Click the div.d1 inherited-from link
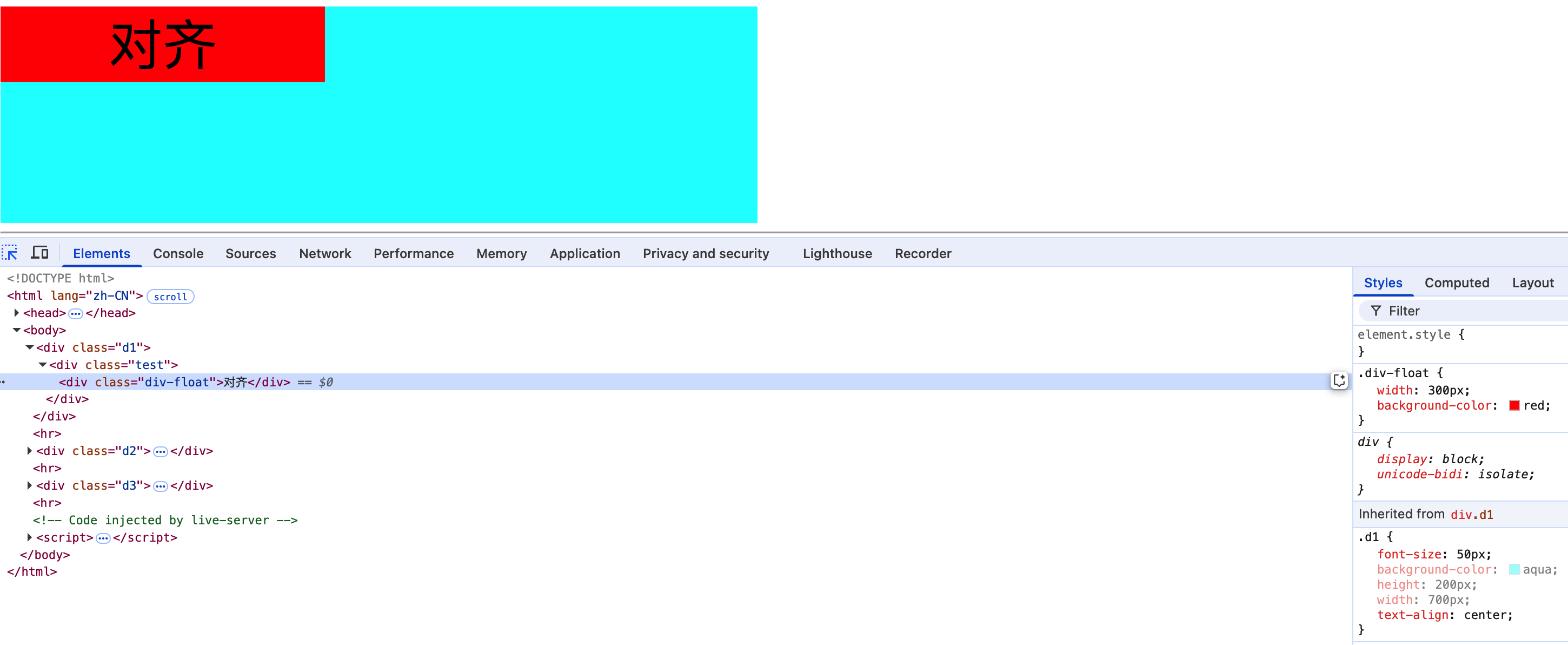 click(1472, 515)
